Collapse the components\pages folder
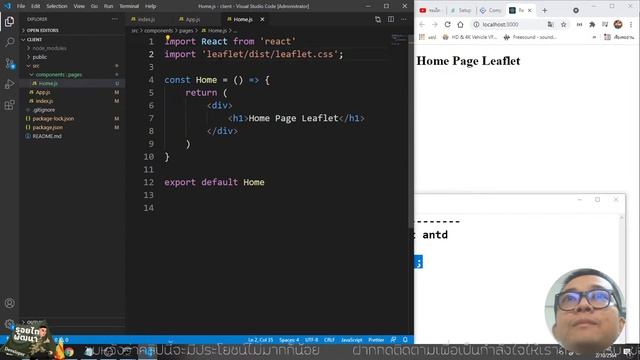 58,75
